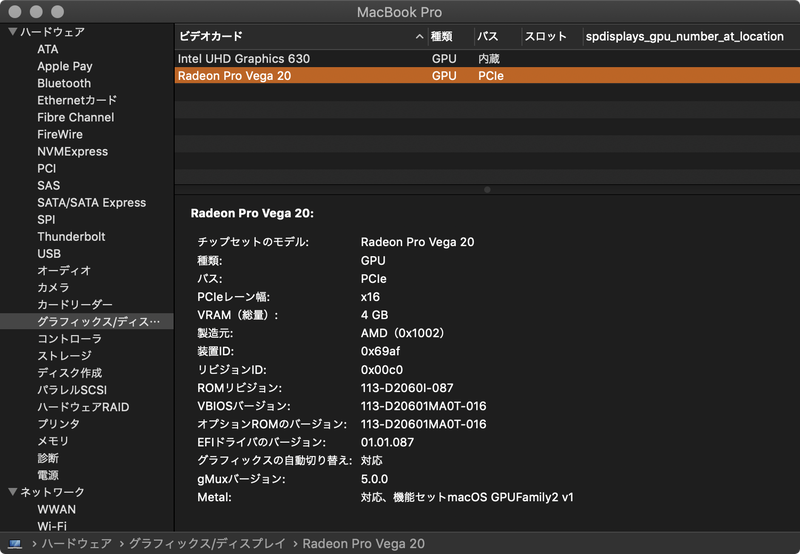The height and width of the screenshot is (554, 800).
Task: Open the Thunderbolt item
Action: point(71,237)
